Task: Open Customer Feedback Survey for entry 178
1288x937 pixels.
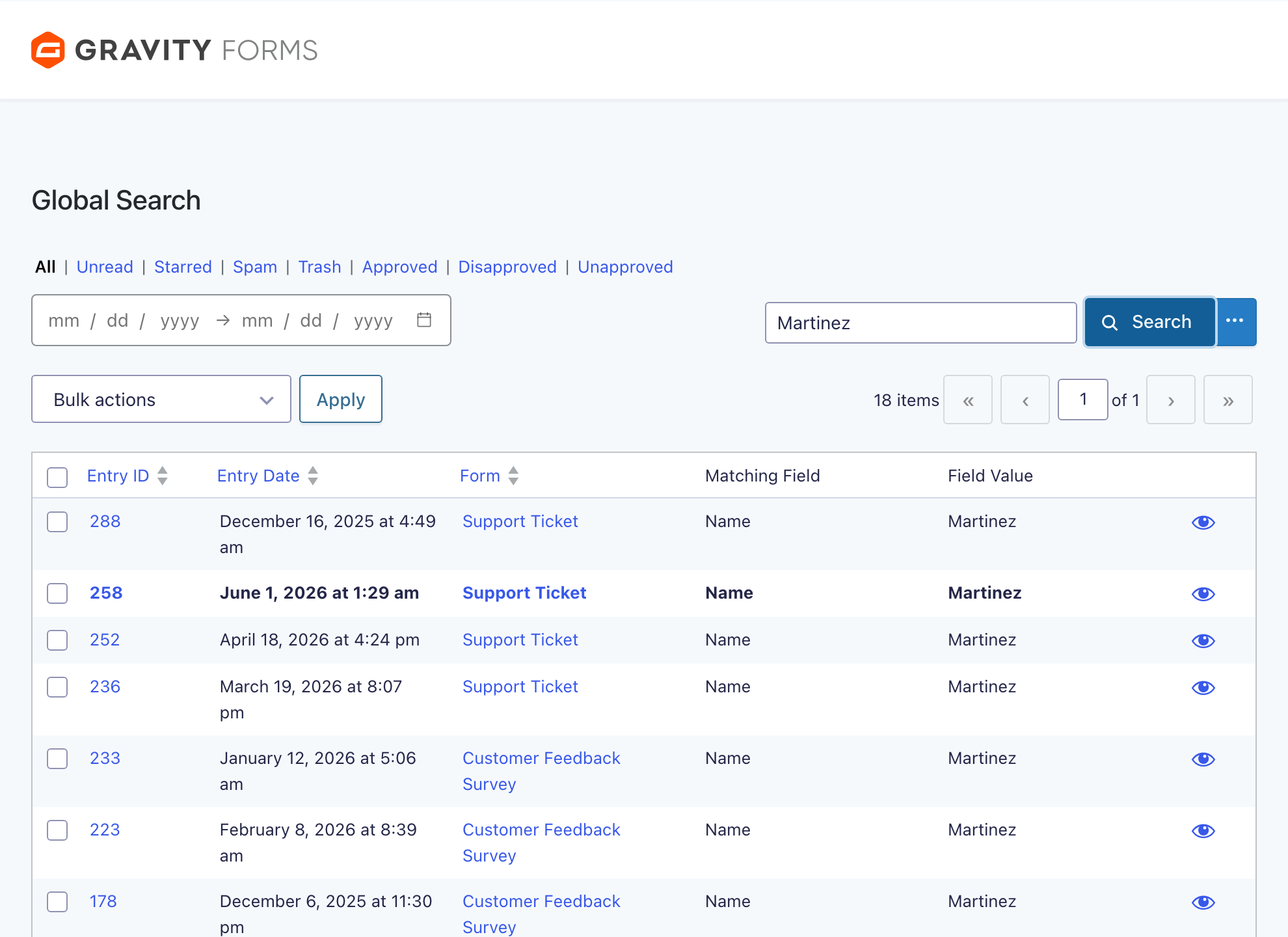Action: [541, 914]
